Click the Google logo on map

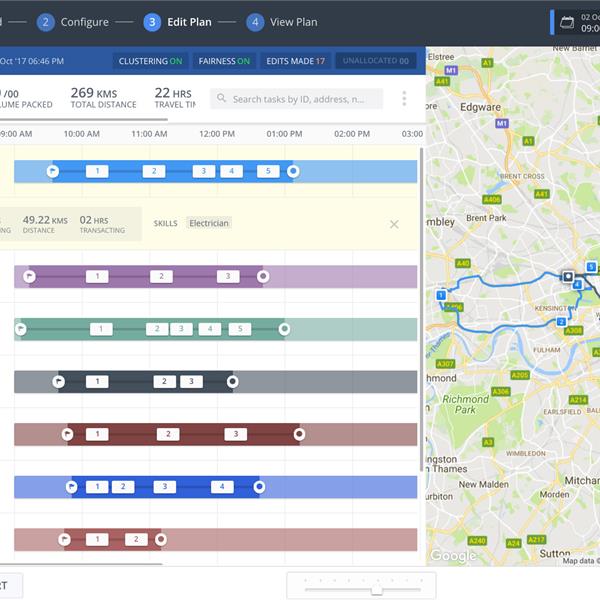pyautogui.click(x=453, y=555)
